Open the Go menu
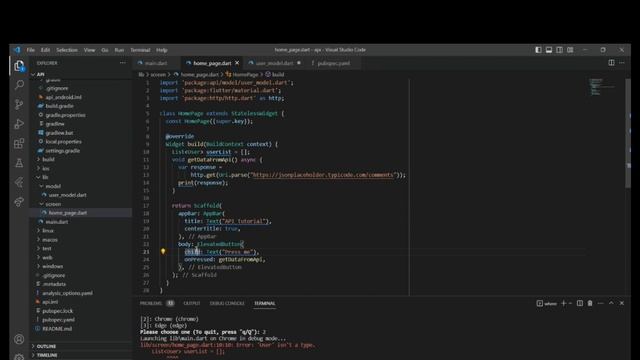Image resolution: width=640 pixels, height=360 pixels. coord(105,50)
